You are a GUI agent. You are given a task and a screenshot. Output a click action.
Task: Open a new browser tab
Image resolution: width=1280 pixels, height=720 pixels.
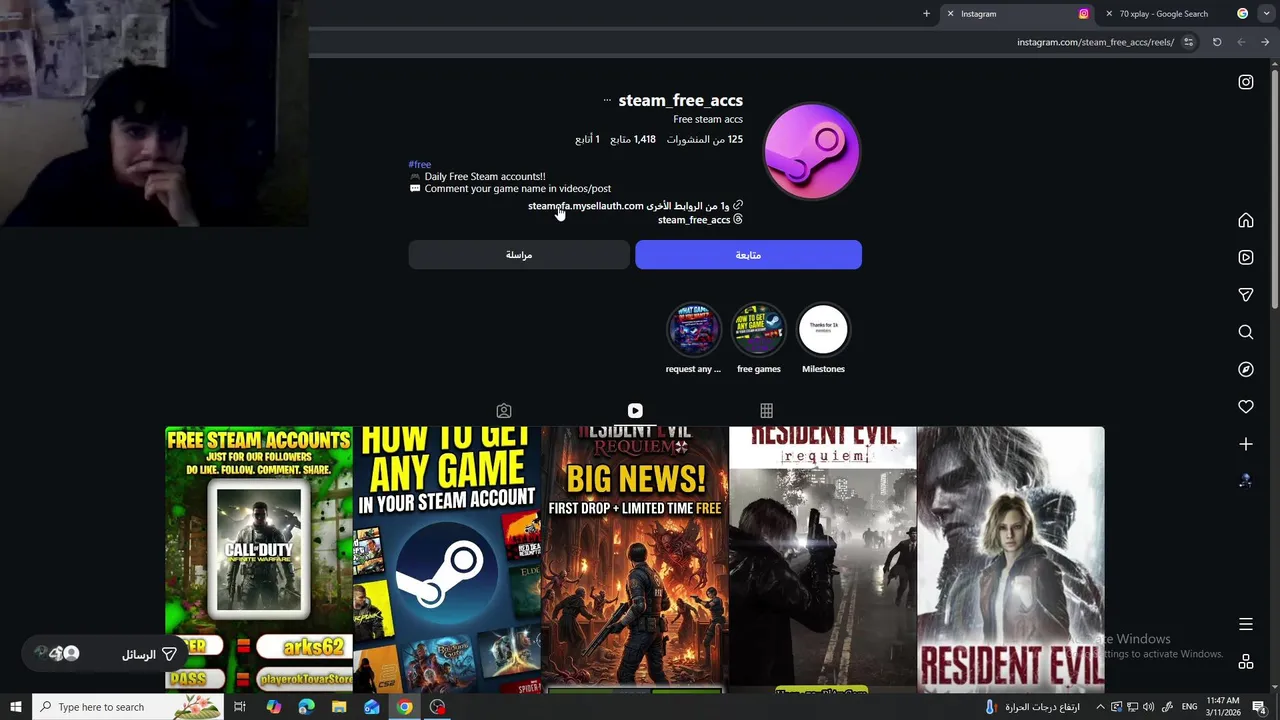pos(926,14)
